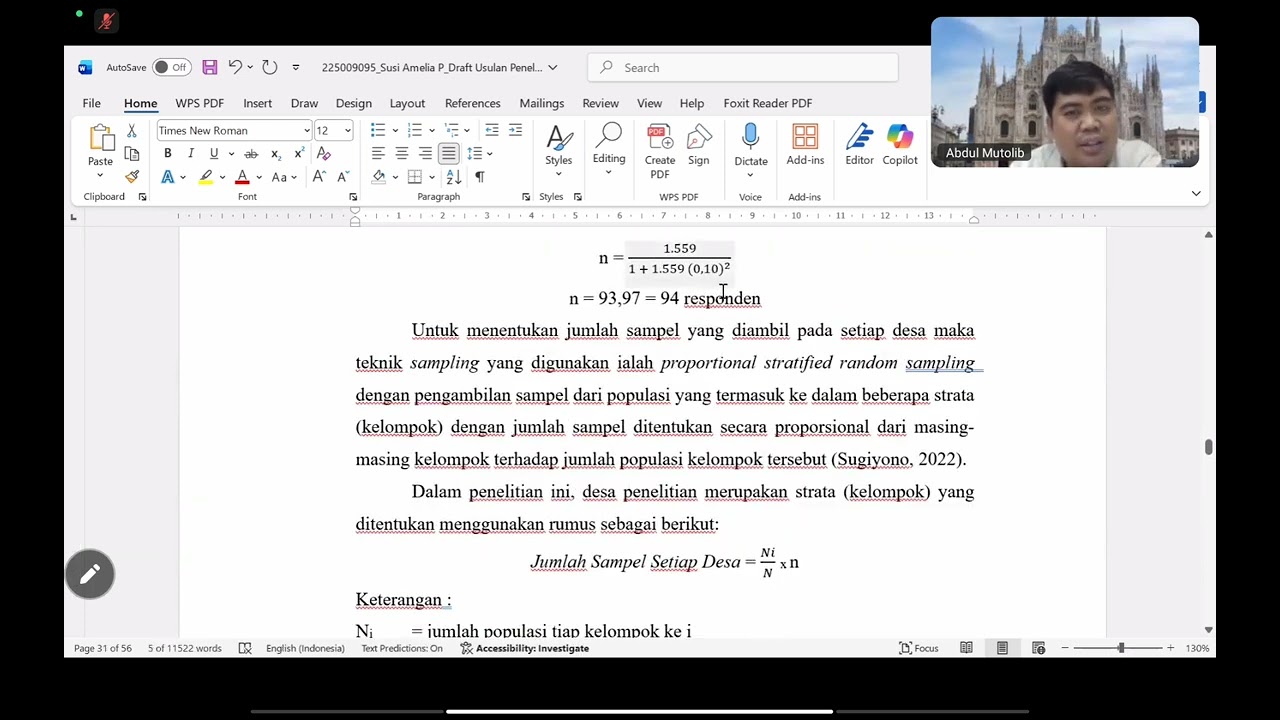Click Decrease Indent icon
Screen dimensions: 1280x720
click(x=491, y=131)
